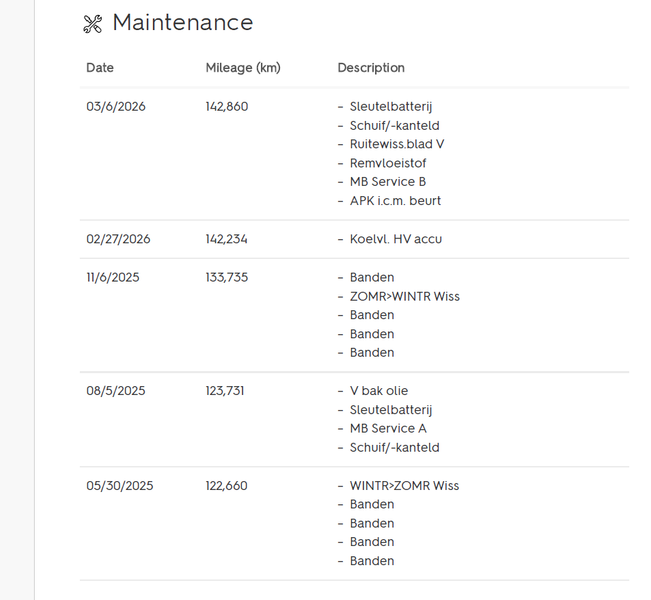Click the 02/27/2026 date entry
This screenshot has height=600, width=651.
click(x=118, y=239)
